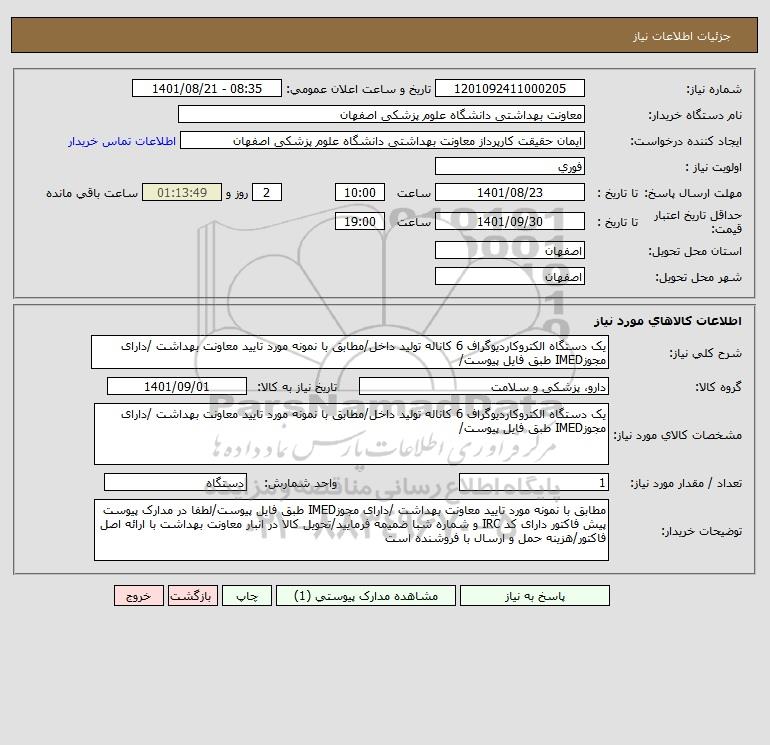The height and width of the screenshot is (745, 770).
Task: Click goods group field دارو، پزشکی و سلامت
Action: 484,386
